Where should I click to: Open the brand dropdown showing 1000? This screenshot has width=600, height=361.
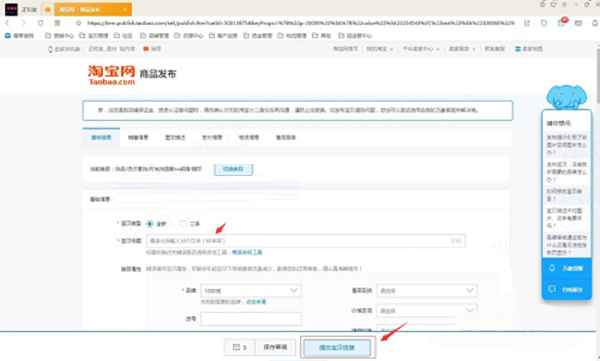click(x=251, y=291)
